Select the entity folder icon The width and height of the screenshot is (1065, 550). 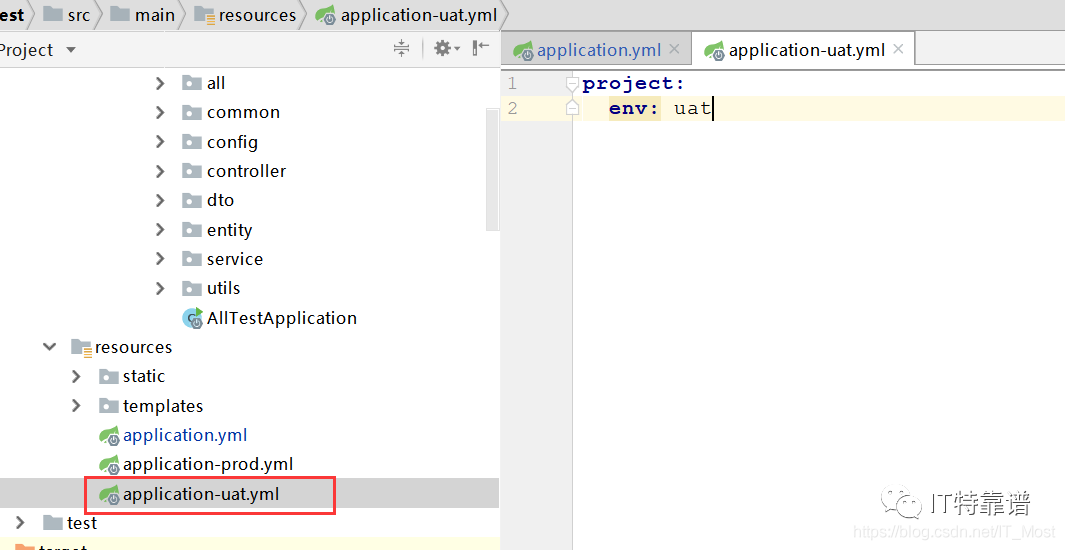pos(192,230)
